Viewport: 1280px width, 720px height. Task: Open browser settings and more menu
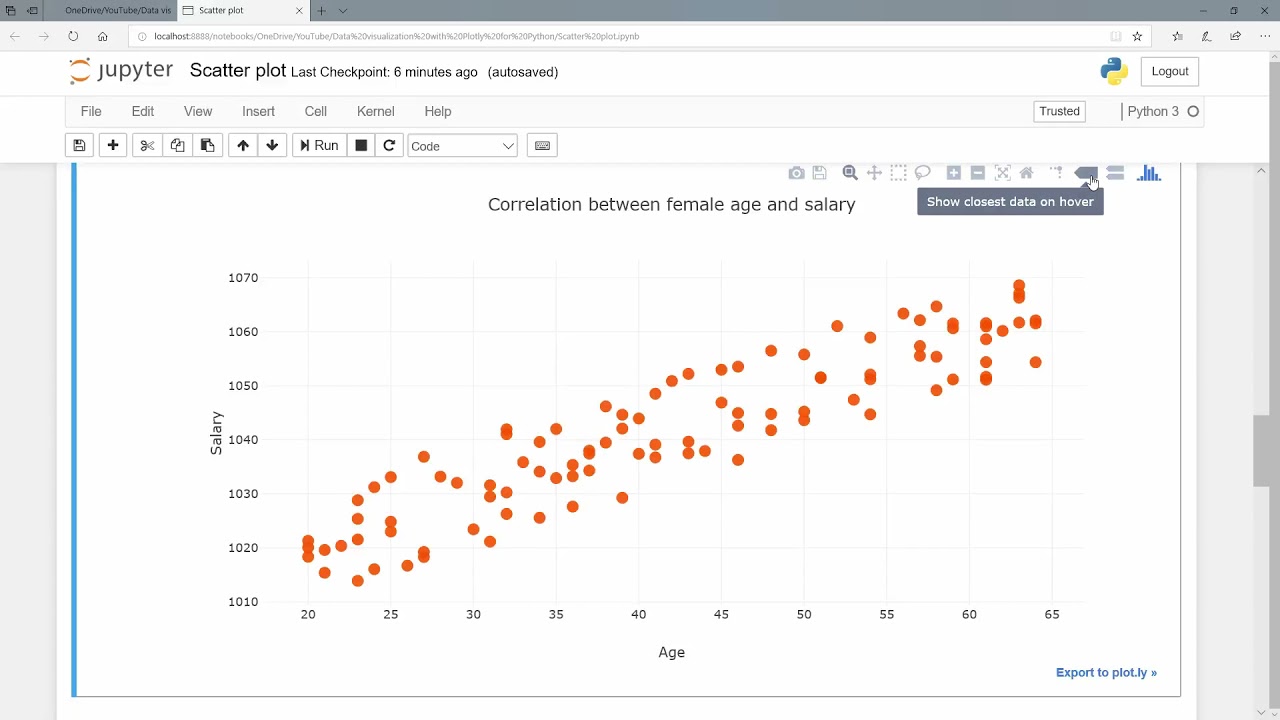point(1265,36)
